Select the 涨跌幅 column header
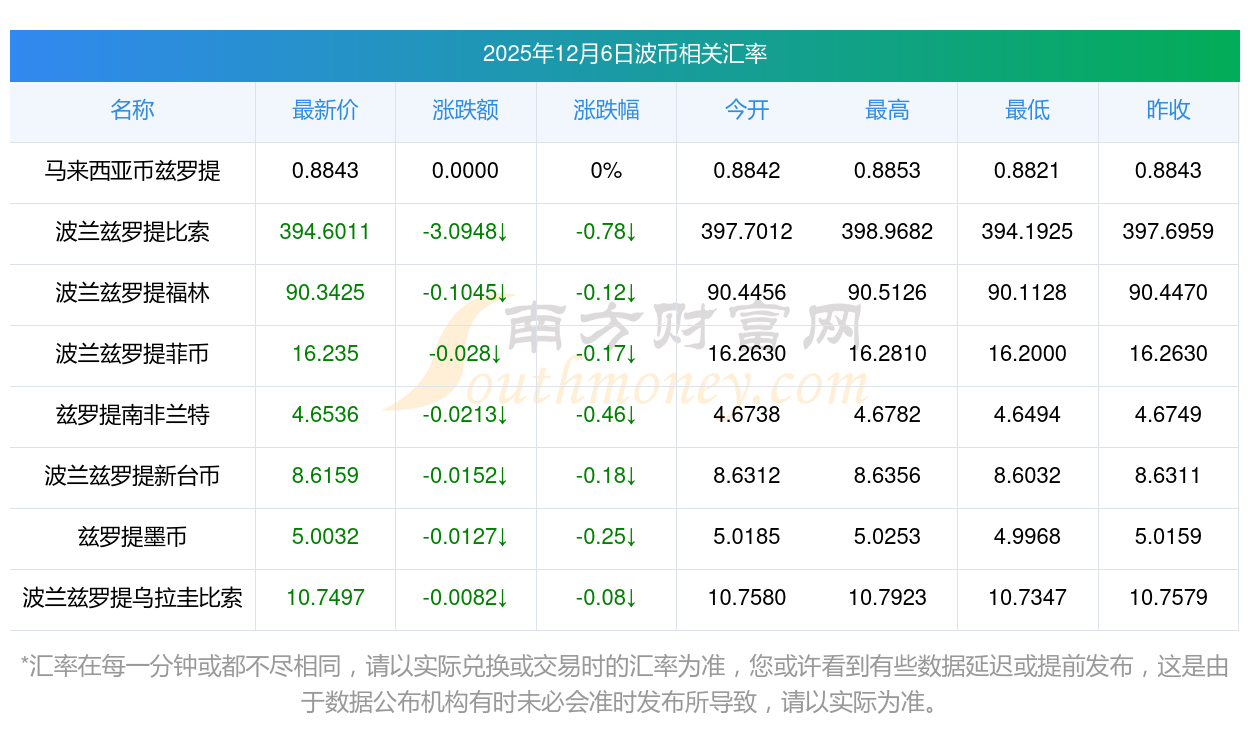1250x733 pixels. [606, 110]
